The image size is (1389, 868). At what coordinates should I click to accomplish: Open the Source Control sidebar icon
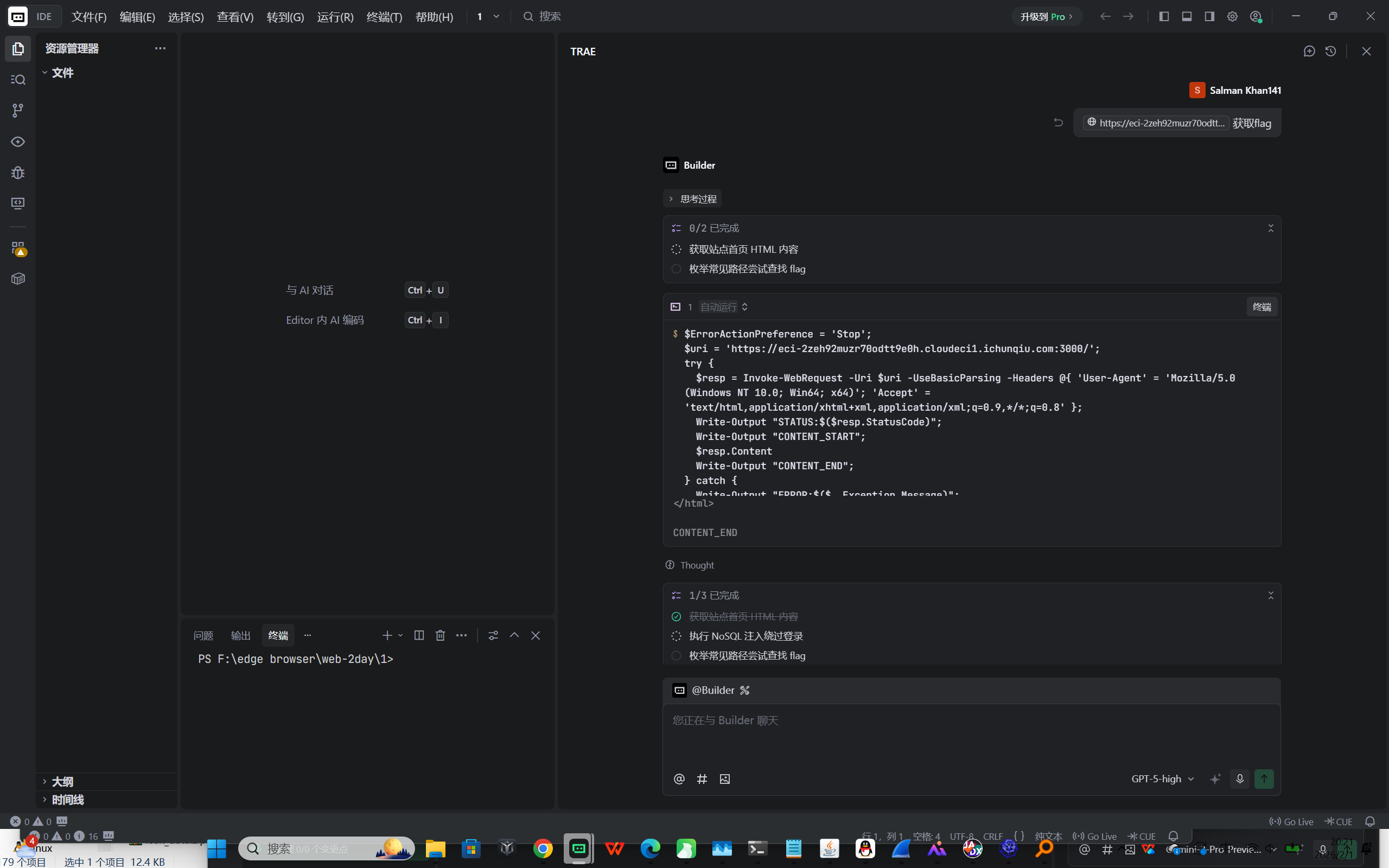18,110
